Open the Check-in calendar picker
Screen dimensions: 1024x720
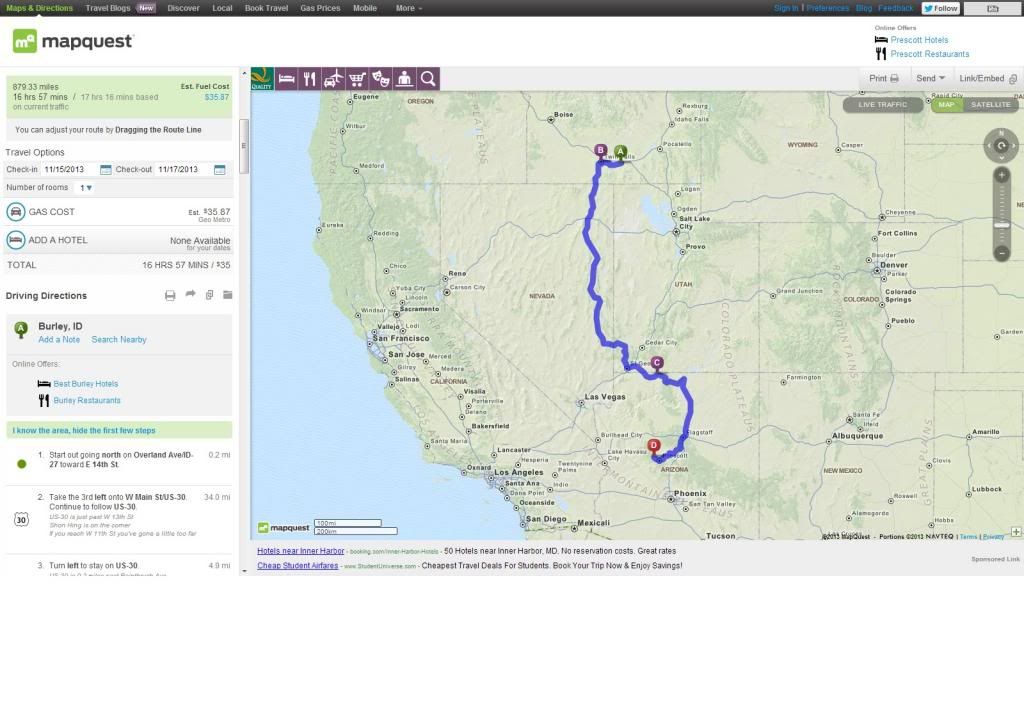click(105, 170)
